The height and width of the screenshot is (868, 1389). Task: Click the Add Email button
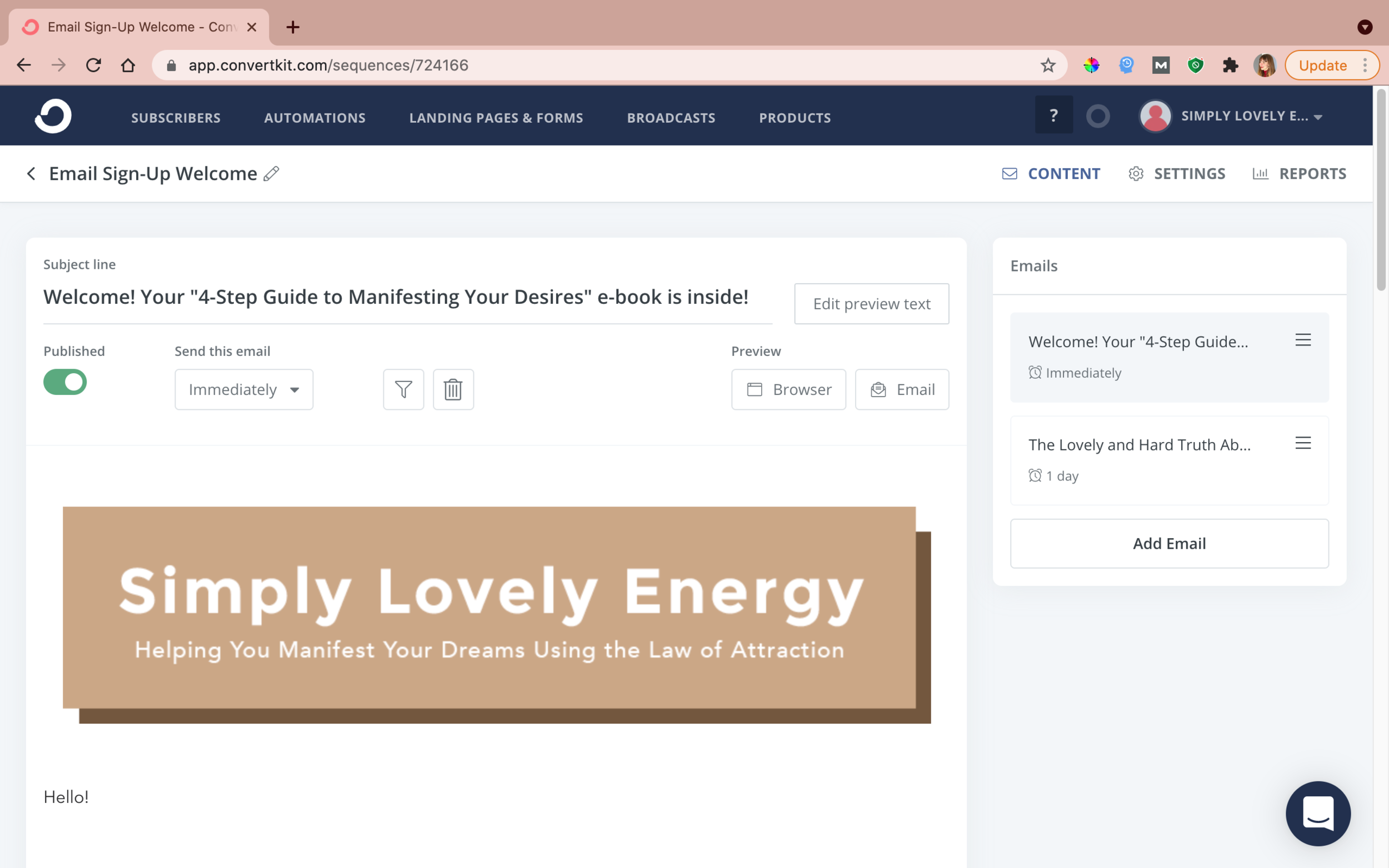1168,543
